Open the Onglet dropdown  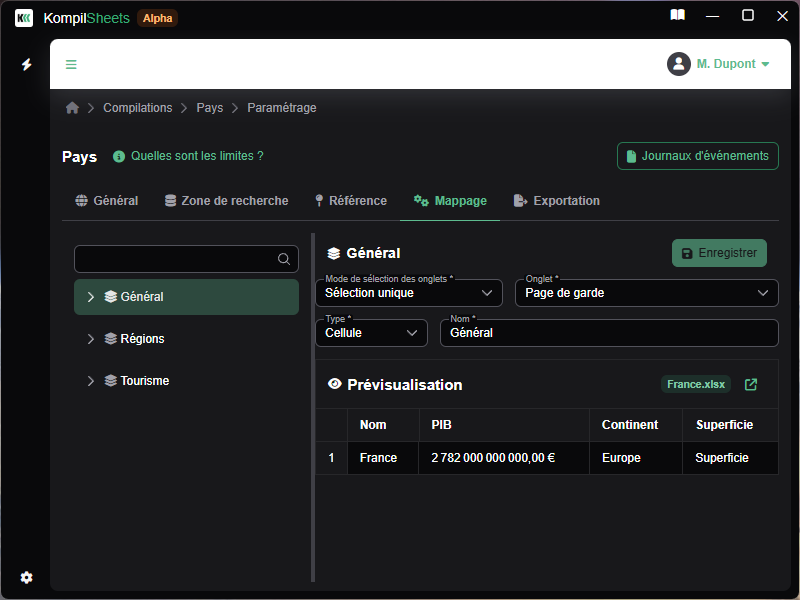[x=646, y=293]
